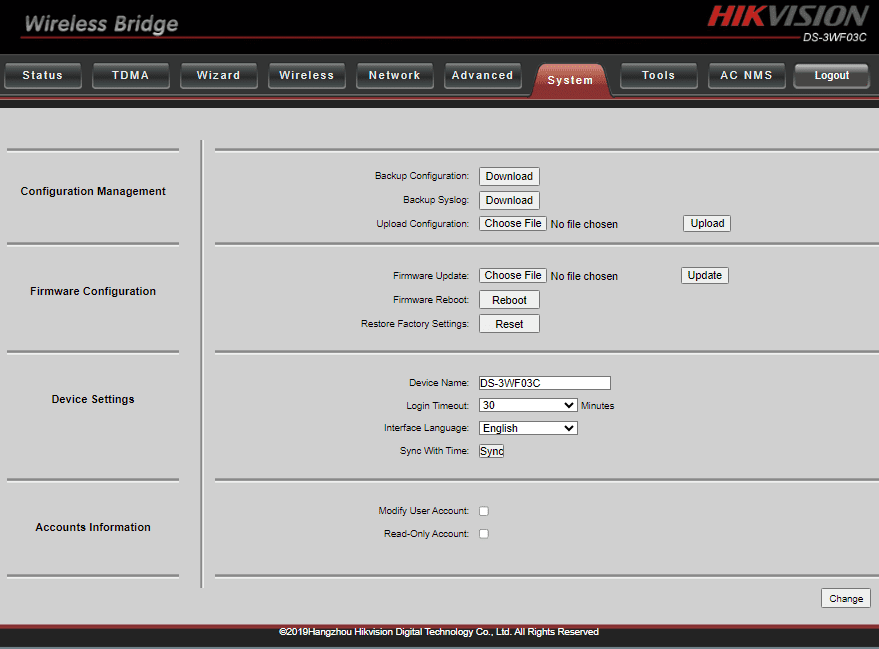Click the Device Name input field
The image size is (879, 649).
click(x=544, y=383)
